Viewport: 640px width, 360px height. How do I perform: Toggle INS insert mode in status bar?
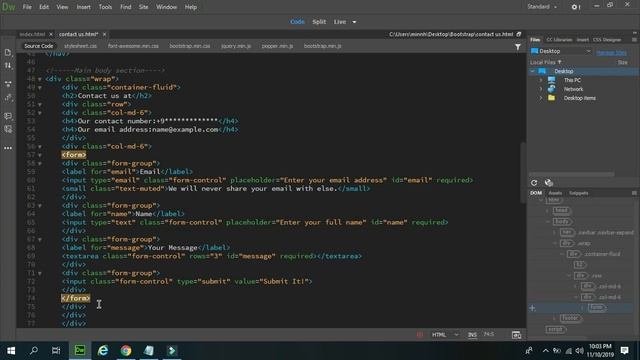pos(472,335)
